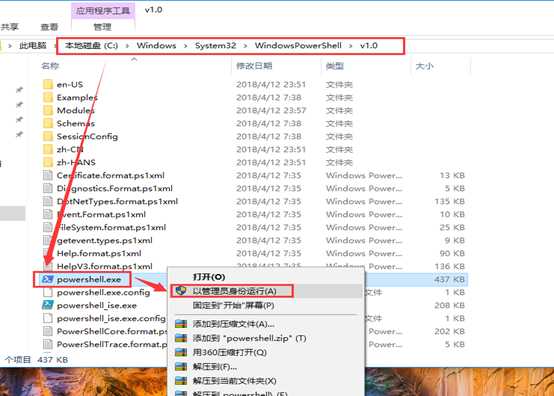
Task: Click the powershell.exe.config file icon
Action: point(47,292)
